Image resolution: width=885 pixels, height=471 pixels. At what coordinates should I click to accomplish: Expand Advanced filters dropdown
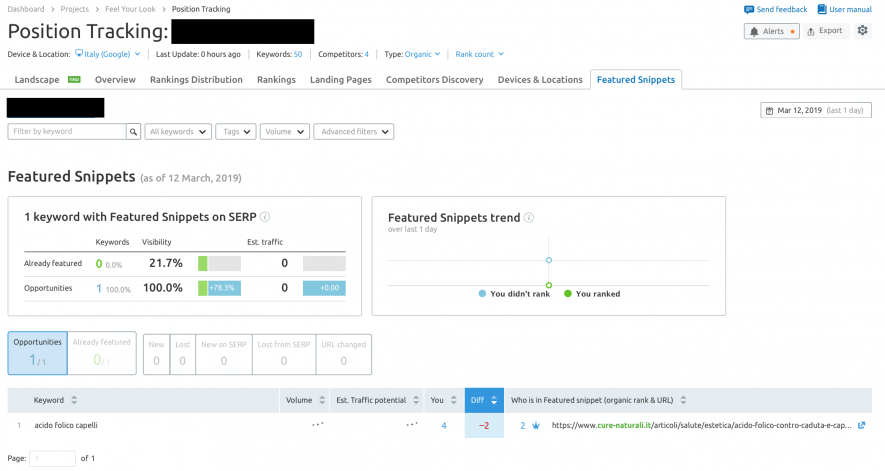(354, 132)
